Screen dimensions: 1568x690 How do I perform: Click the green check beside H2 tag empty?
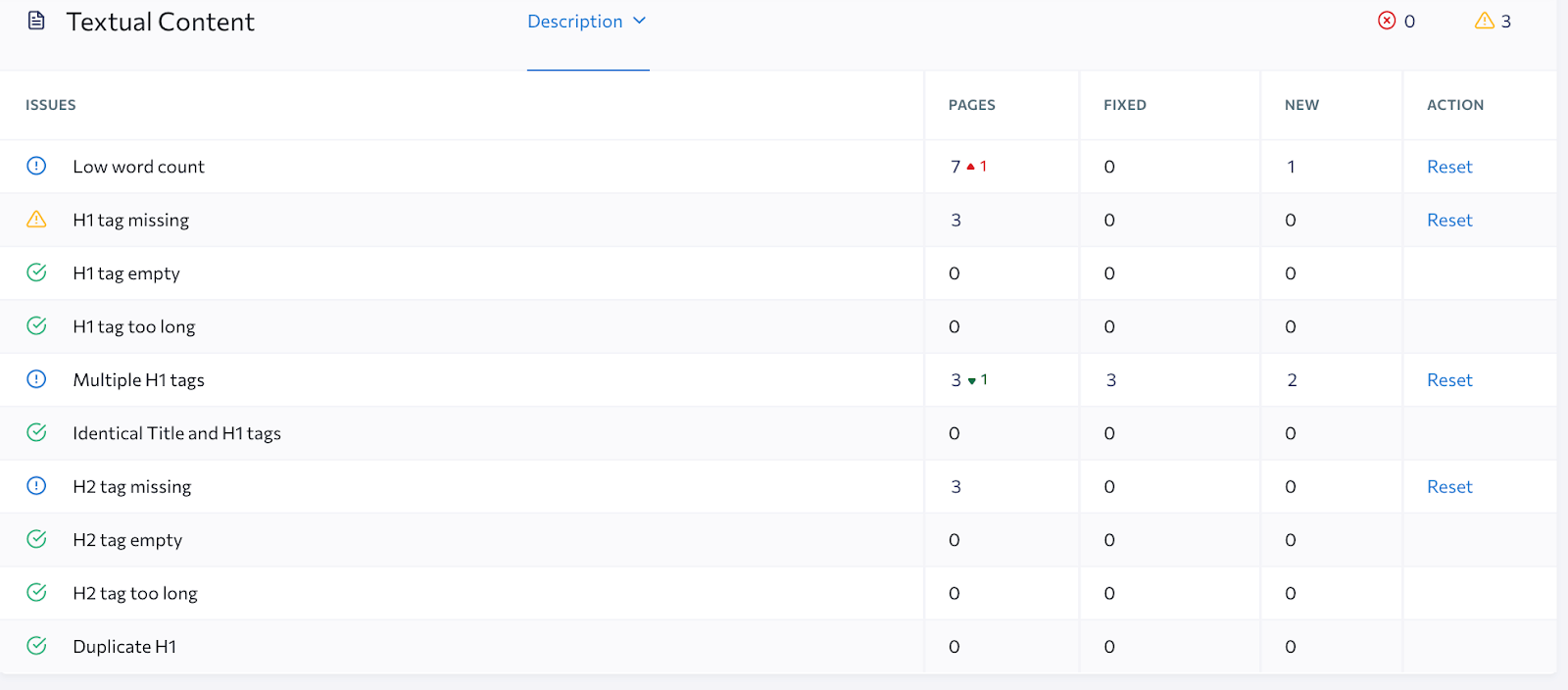pos(36,539)
